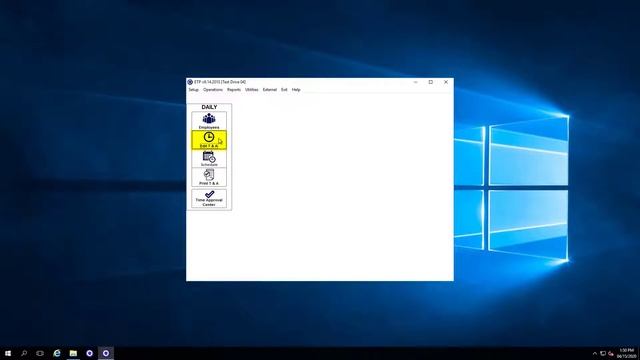Open the Employees module
Screen dimensions: 640x360
coord(209,121)
